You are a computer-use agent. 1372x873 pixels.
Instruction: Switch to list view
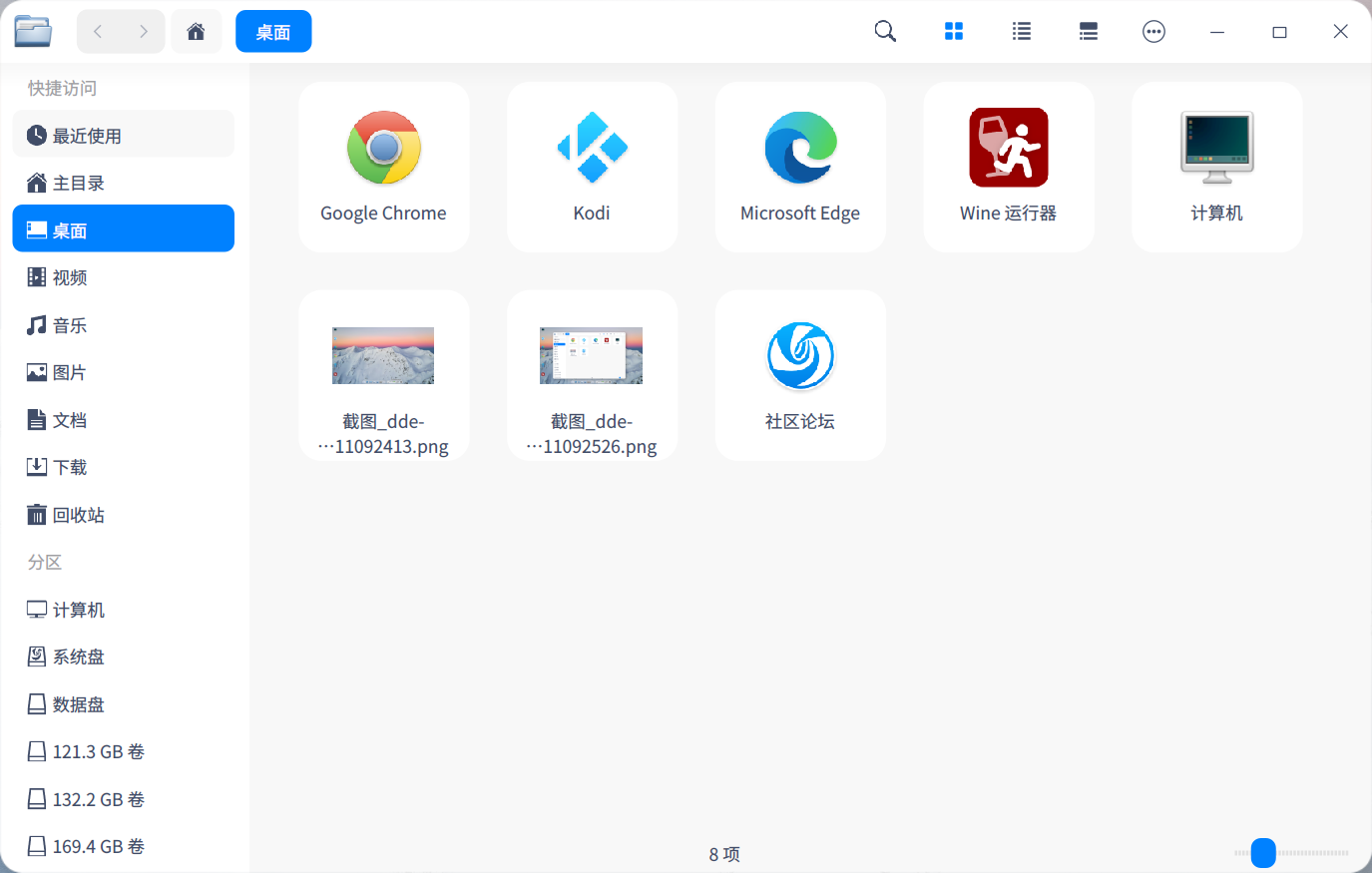(x=1022, y=32)
